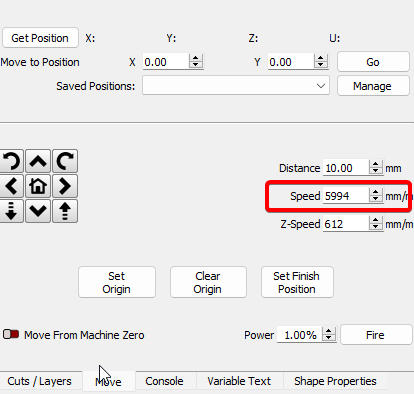Click the Go button
The width and height of the screenshot is (414, 394).
(x=373, y=62)
